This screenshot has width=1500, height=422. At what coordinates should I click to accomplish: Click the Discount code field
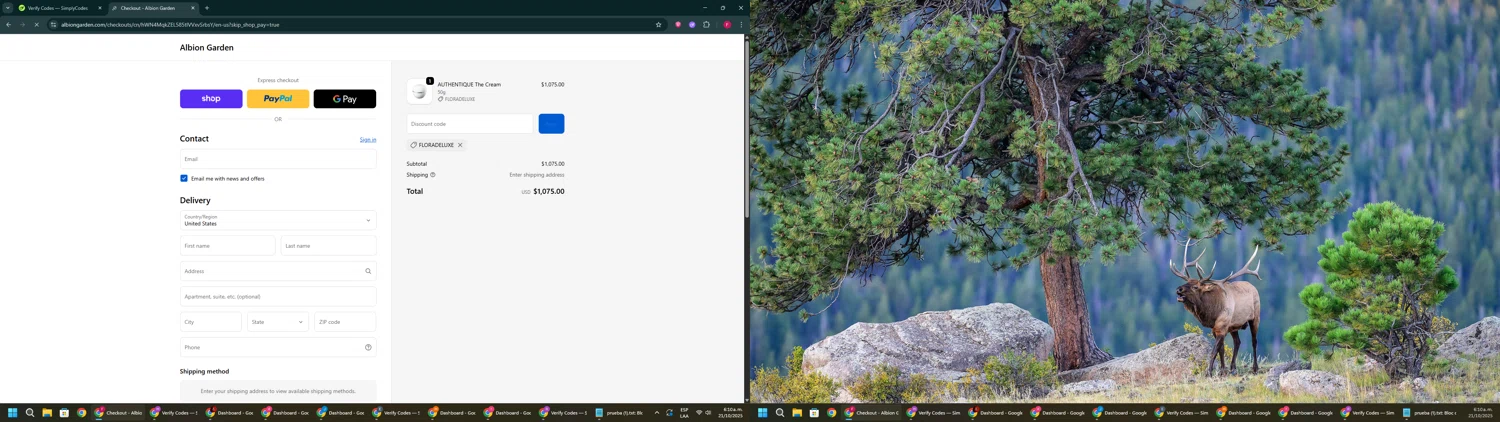tap(470, 124)
